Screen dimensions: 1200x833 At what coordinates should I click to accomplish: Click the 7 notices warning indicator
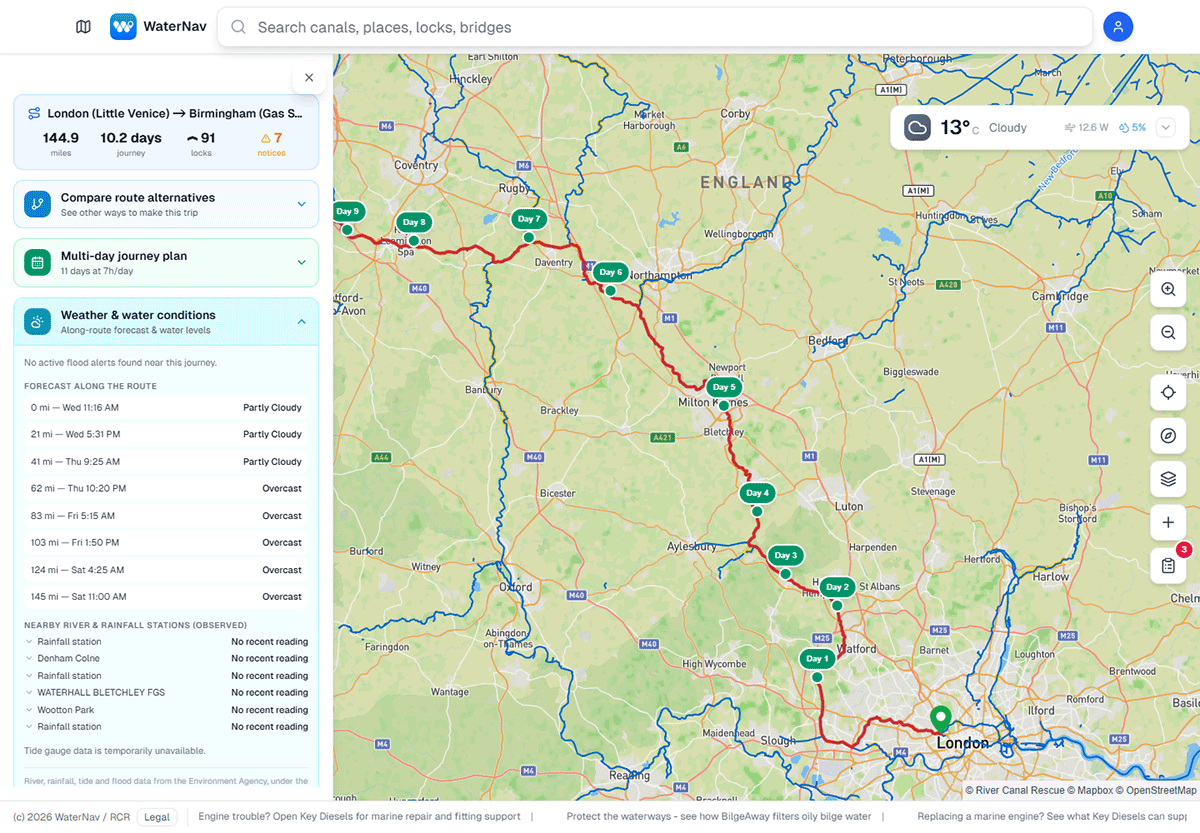click(x=272, y=144)
